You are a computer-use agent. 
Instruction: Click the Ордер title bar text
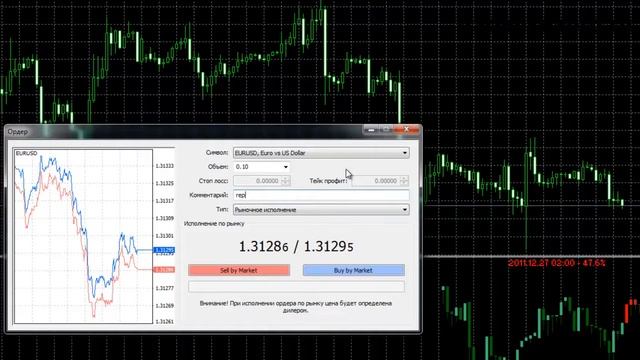point(18,131)
